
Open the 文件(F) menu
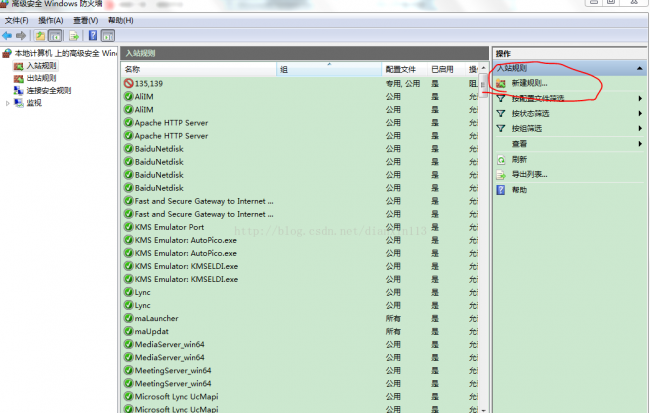17,20
